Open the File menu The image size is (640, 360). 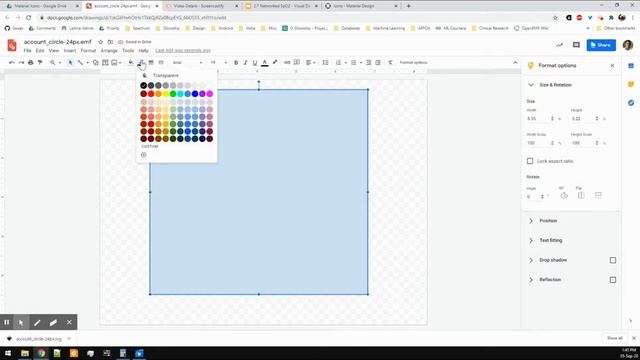(27, 51)
